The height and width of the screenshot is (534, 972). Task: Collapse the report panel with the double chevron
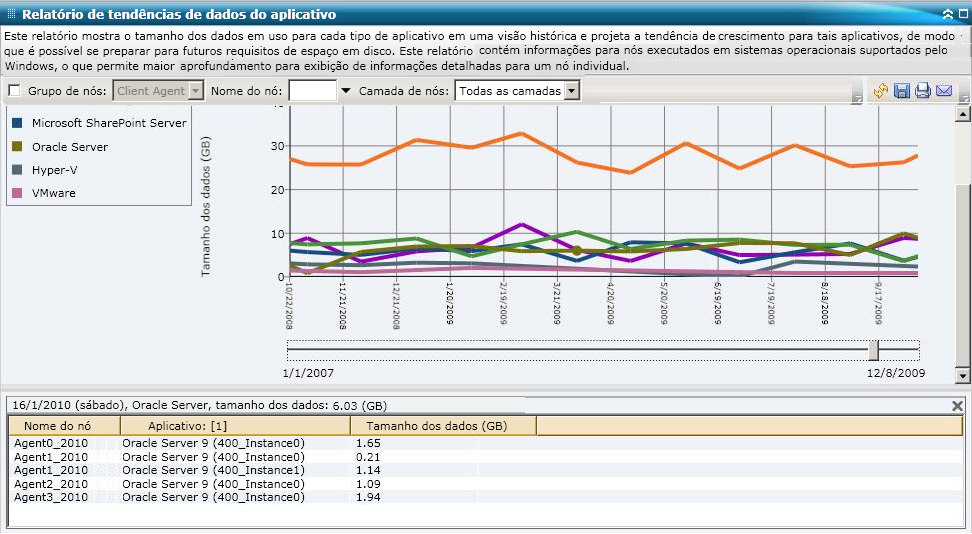[x=948, y=14]
